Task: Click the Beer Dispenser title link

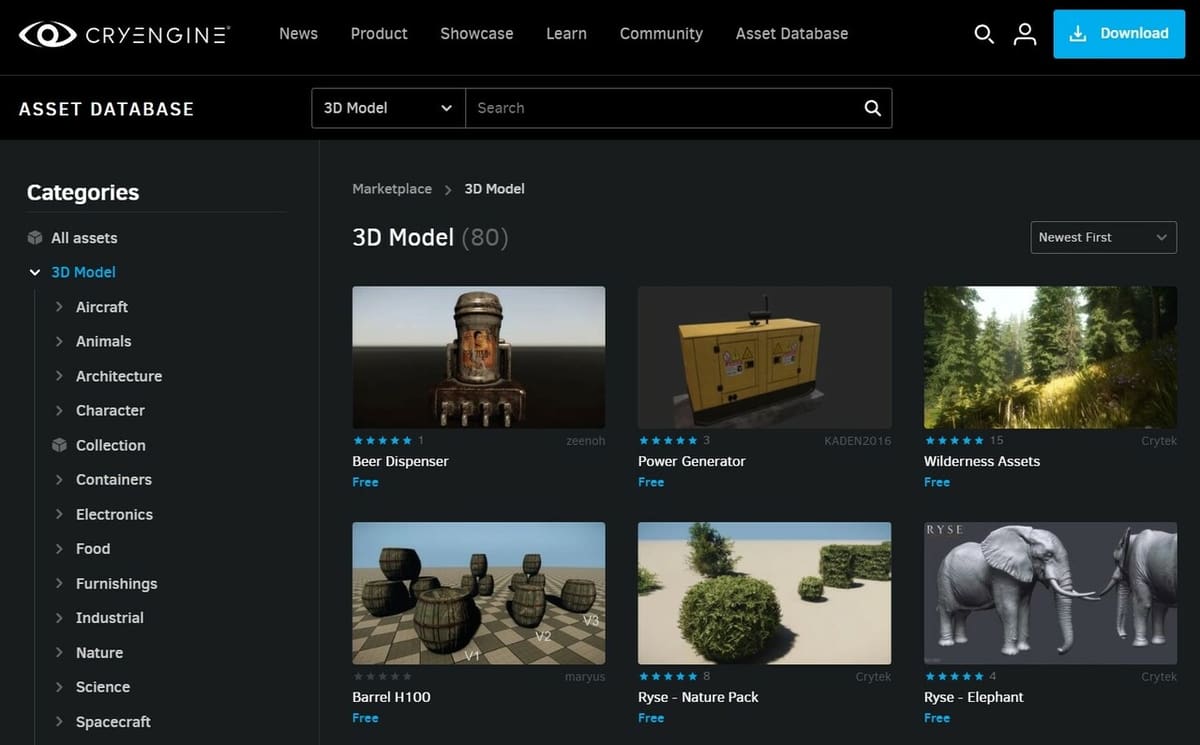Action: point(400,461)
